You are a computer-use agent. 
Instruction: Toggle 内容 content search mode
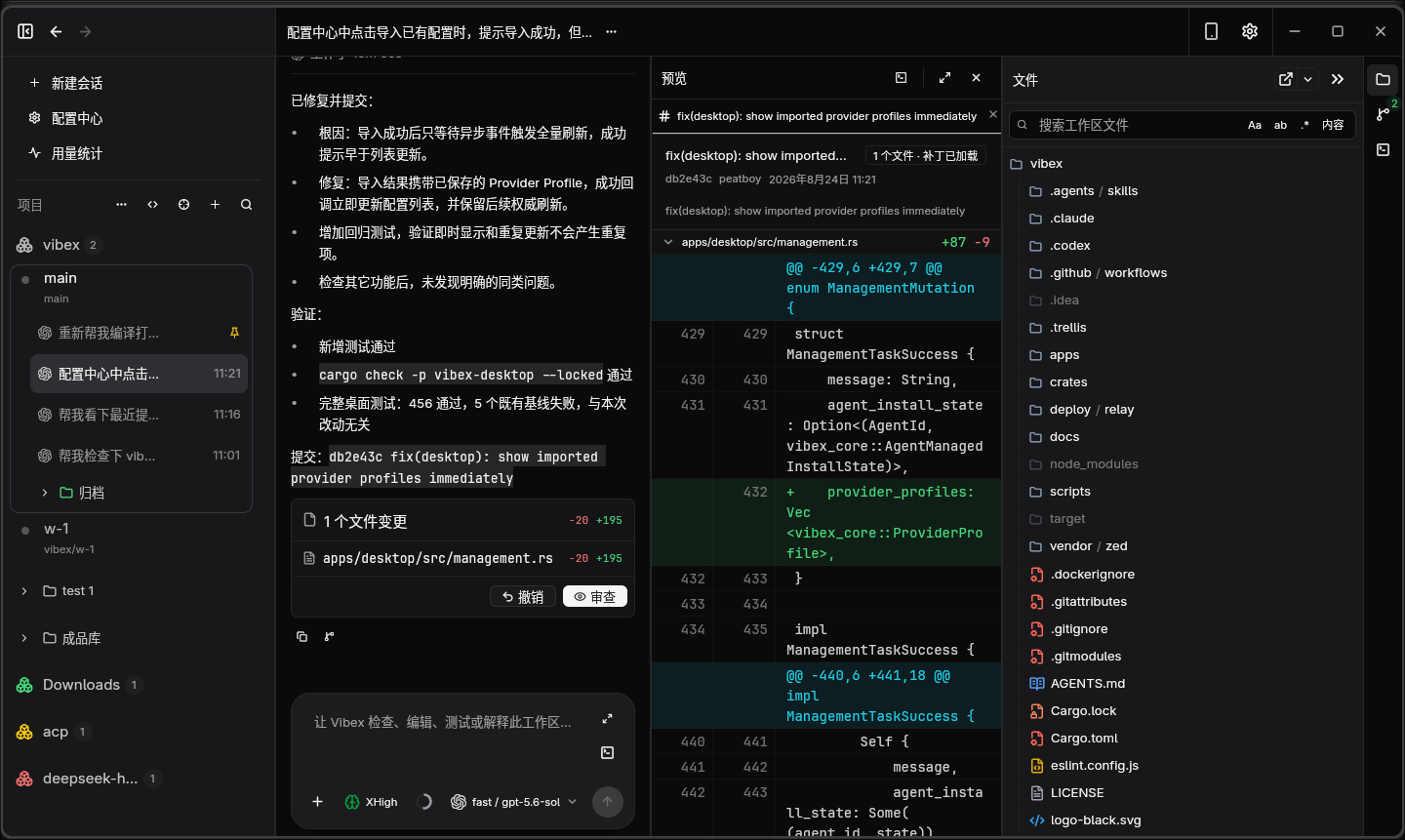coord(1333,125)
